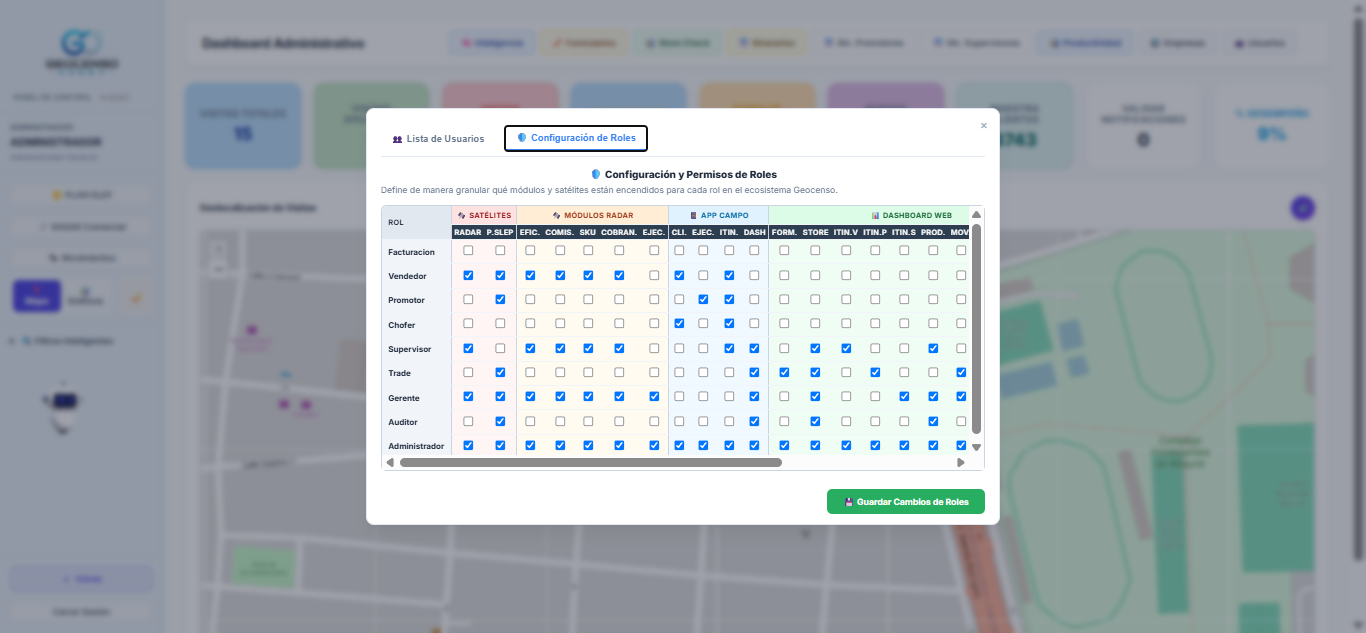The height and width of the screenshot is (633, 1366).
Task: Click up arrow of vertical table scrollbar
Action: pyautogui.click(x=977, y=215)
